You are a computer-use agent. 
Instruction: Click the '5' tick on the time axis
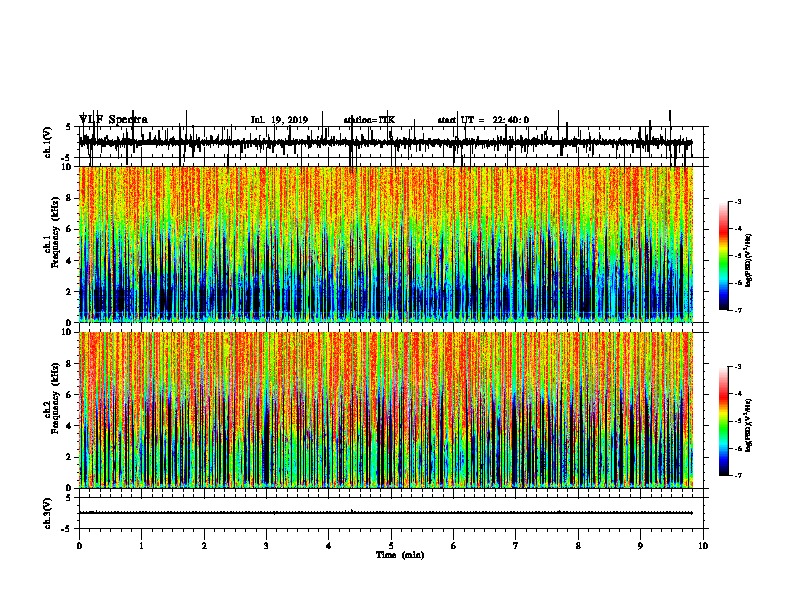click(x=391, y=546)
